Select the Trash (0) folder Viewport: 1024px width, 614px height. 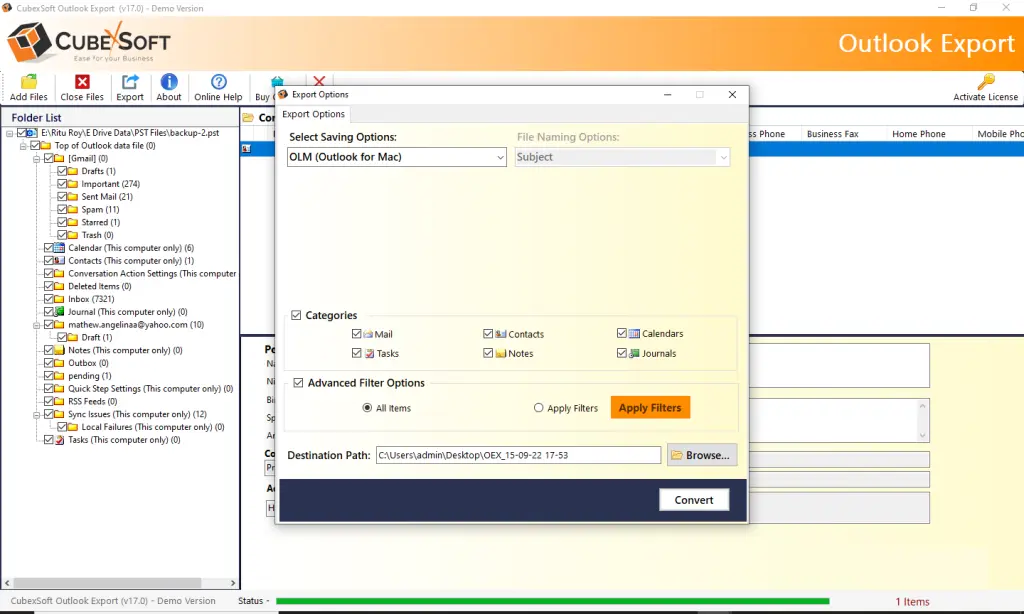[x=97, y=235]
